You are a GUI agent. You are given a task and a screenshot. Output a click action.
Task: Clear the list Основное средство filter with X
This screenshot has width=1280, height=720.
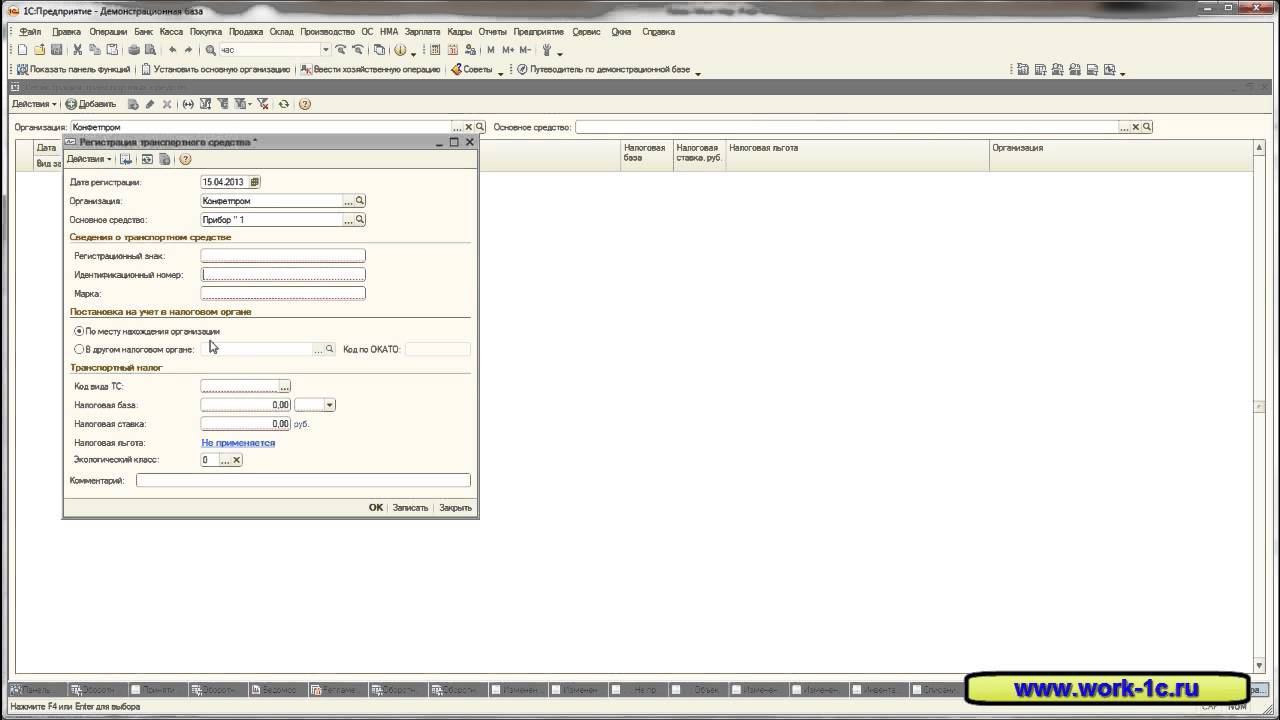(x=1136, y=127)
